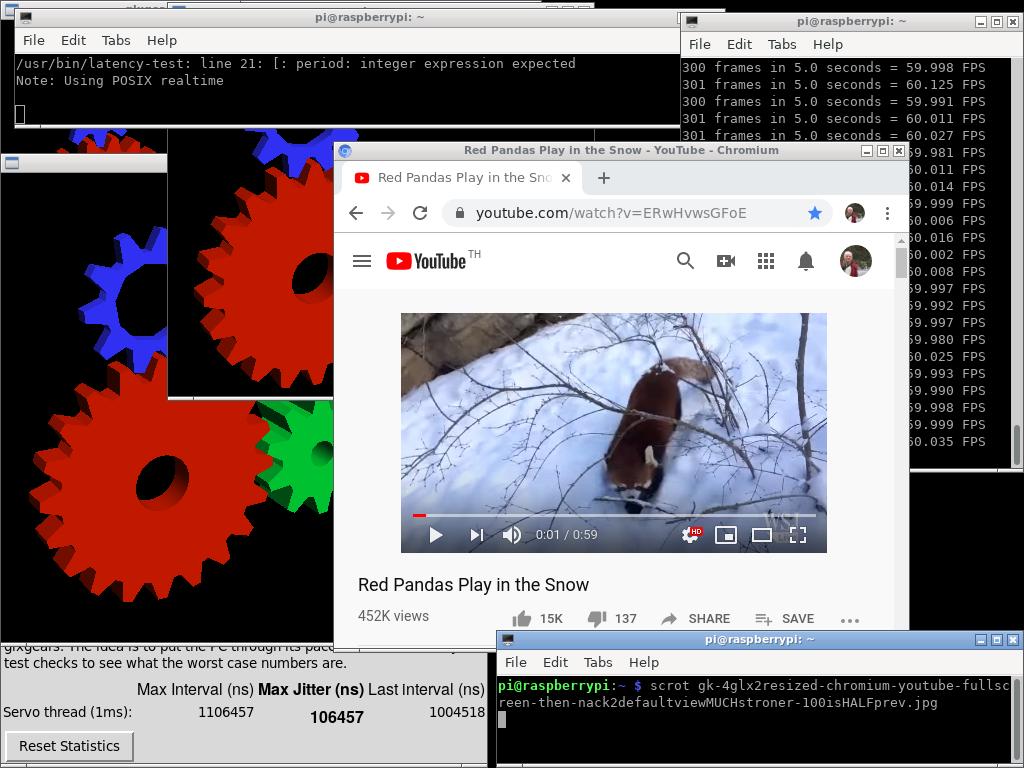Enter fullscreen video mode
The image size is (1024, 768).
(798, 536)
